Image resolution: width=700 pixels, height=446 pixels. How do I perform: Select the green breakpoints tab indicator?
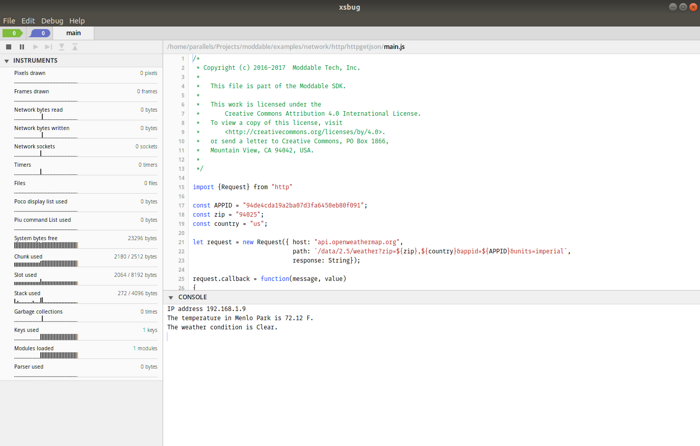pos(12,33)
